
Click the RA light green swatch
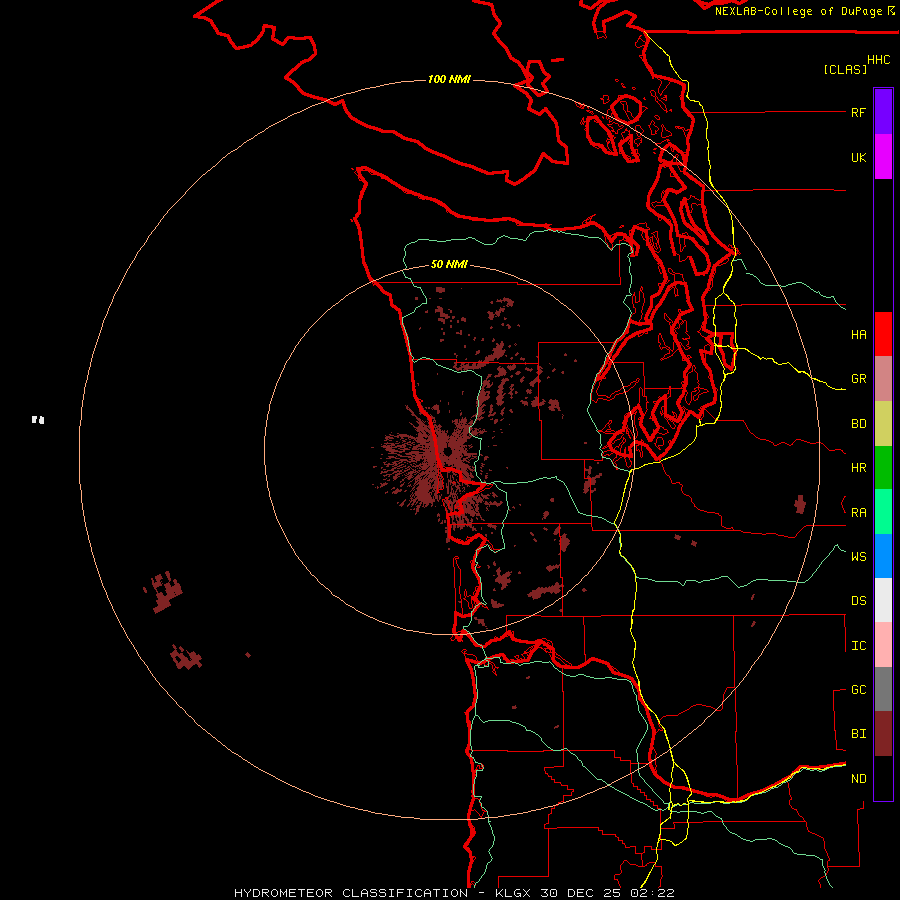(x=883, y=512)
